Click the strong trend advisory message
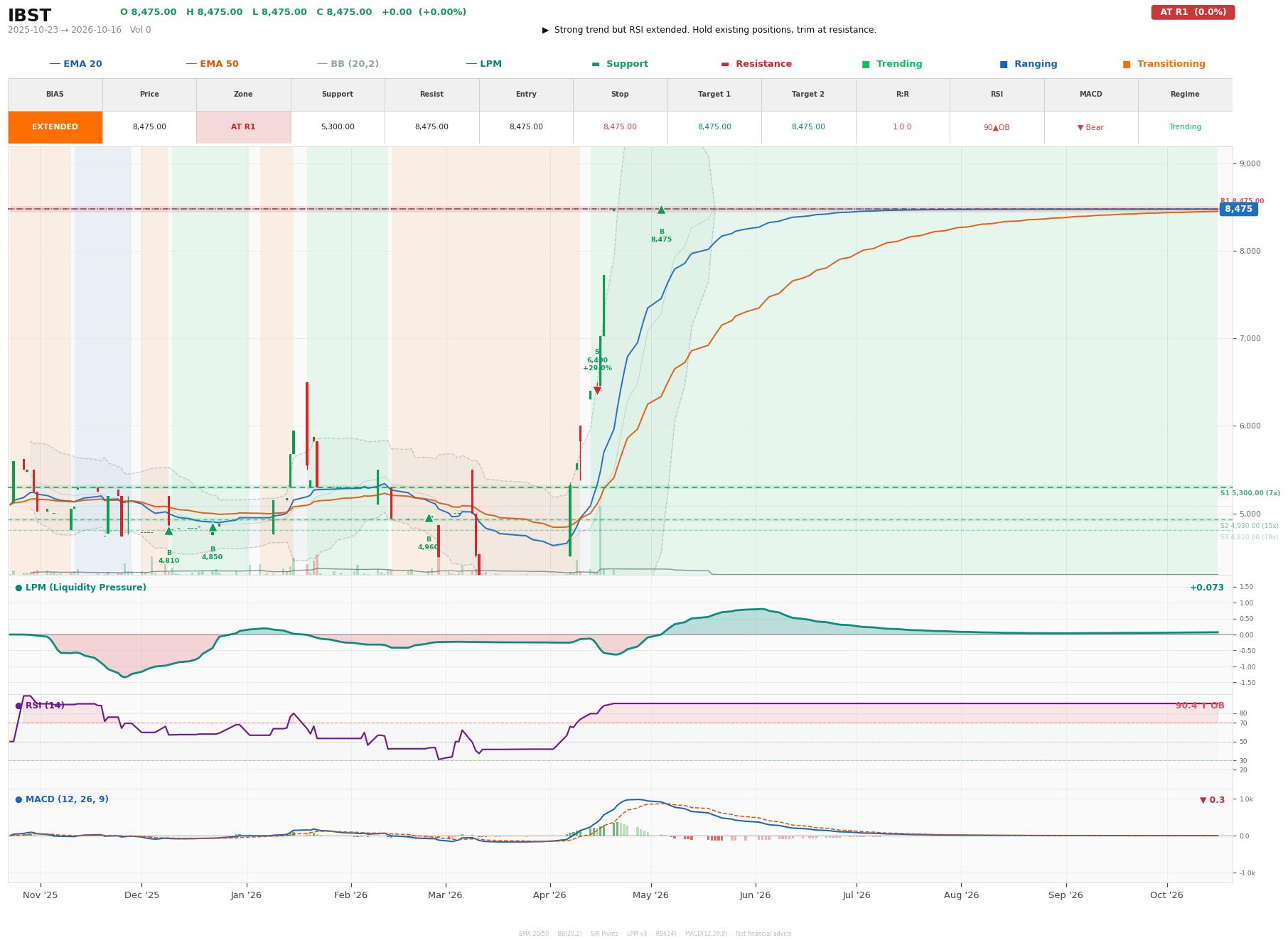 click(x=709, y=30)
